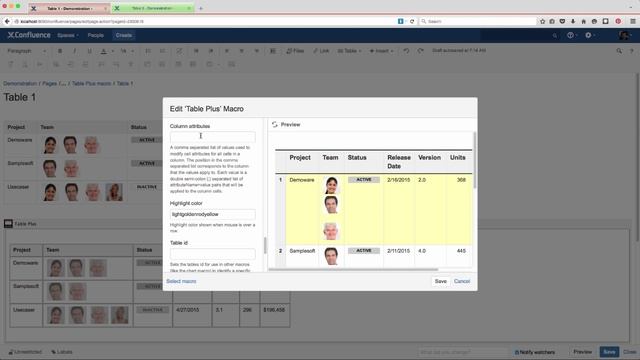The width and height of the screenshot is (640, 360).
Task: Insert a bullet list from the toolbar
Action: (x=148, y=51)
